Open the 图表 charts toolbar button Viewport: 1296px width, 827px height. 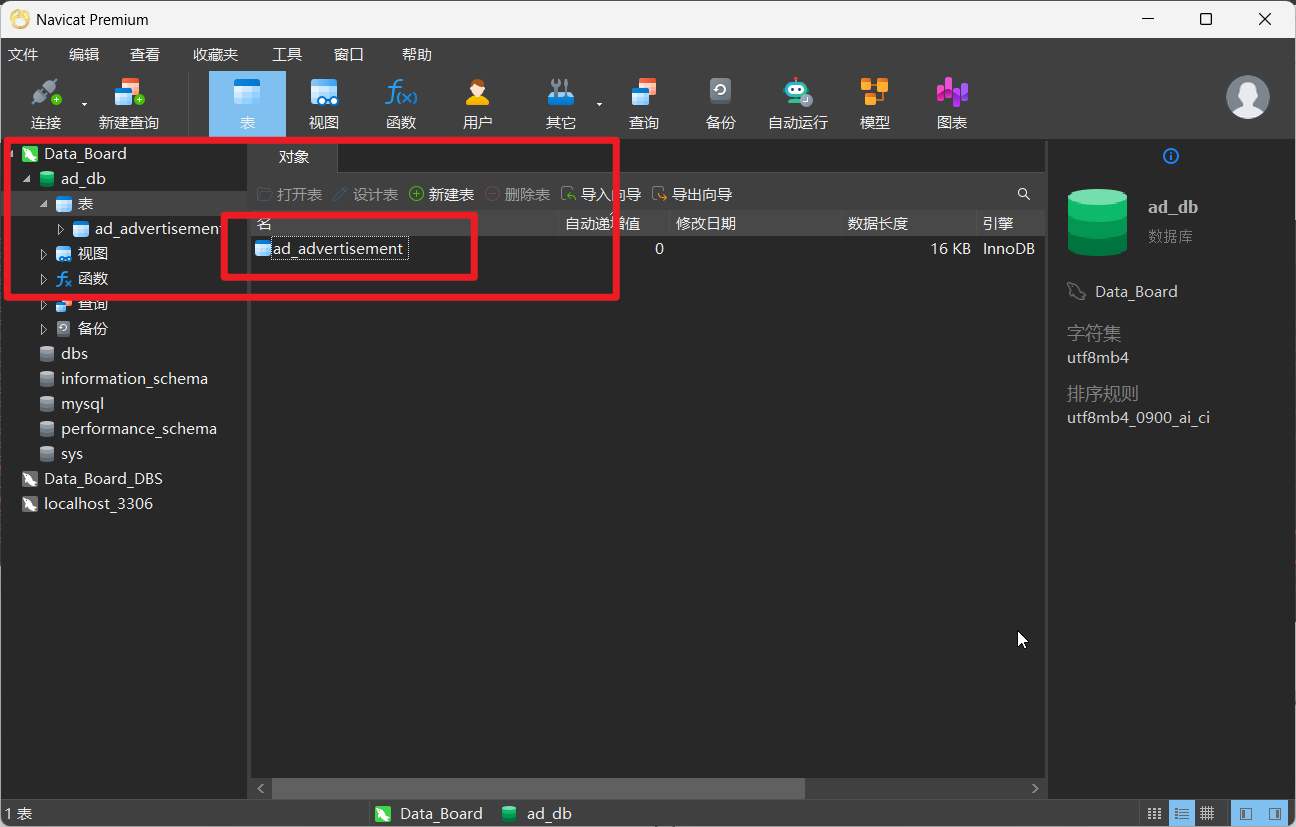click(952, 104)
